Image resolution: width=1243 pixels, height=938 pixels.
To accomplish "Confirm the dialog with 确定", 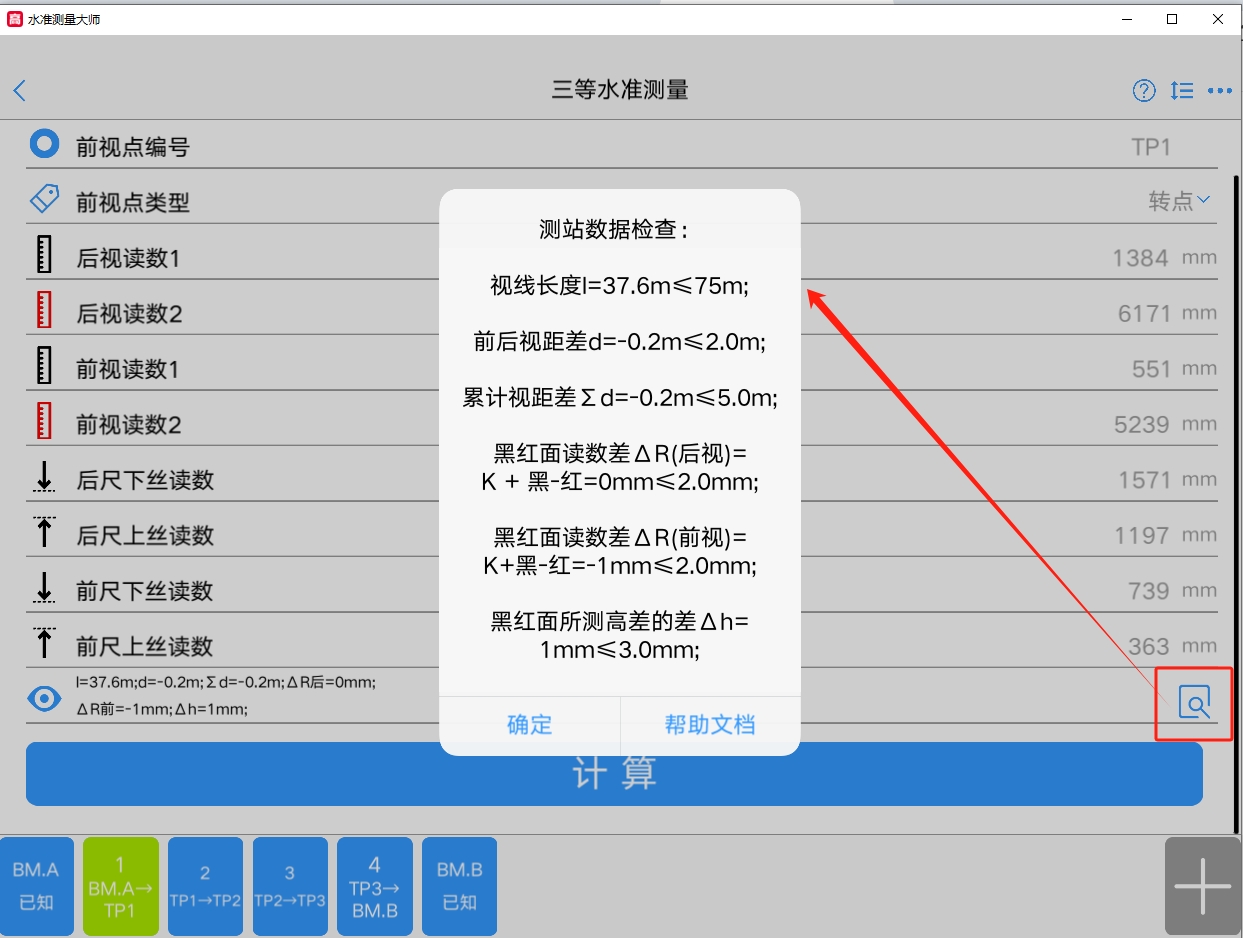I will [529, 724].
